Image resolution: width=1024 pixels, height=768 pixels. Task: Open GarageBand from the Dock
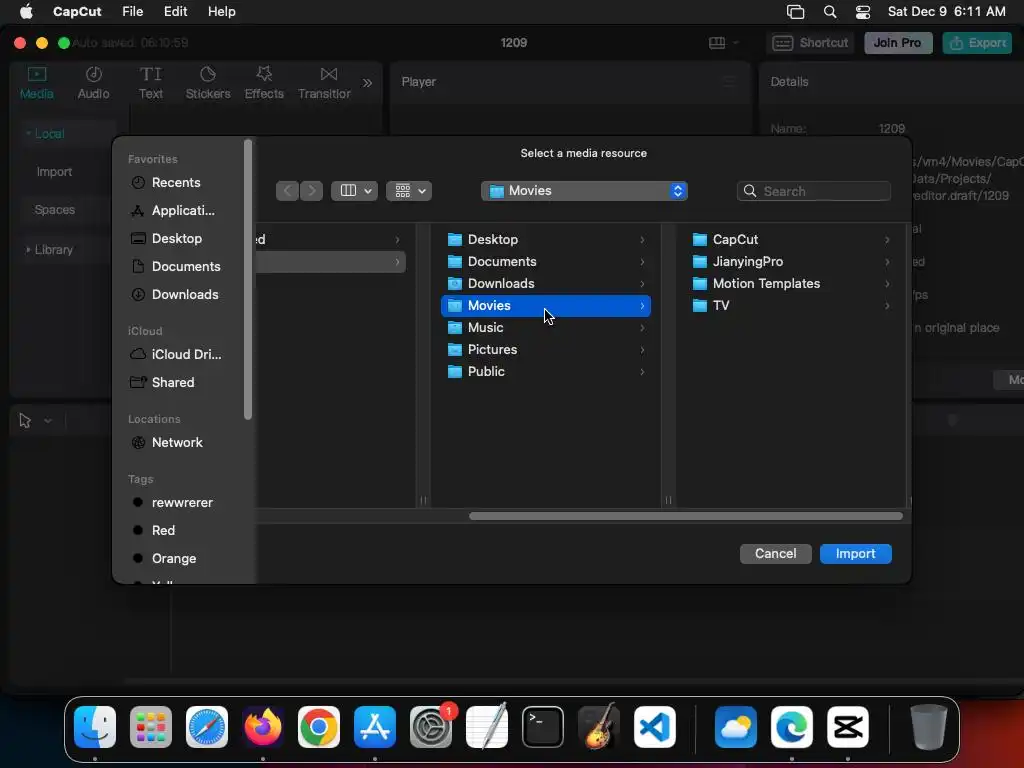(x=599, y=727)
